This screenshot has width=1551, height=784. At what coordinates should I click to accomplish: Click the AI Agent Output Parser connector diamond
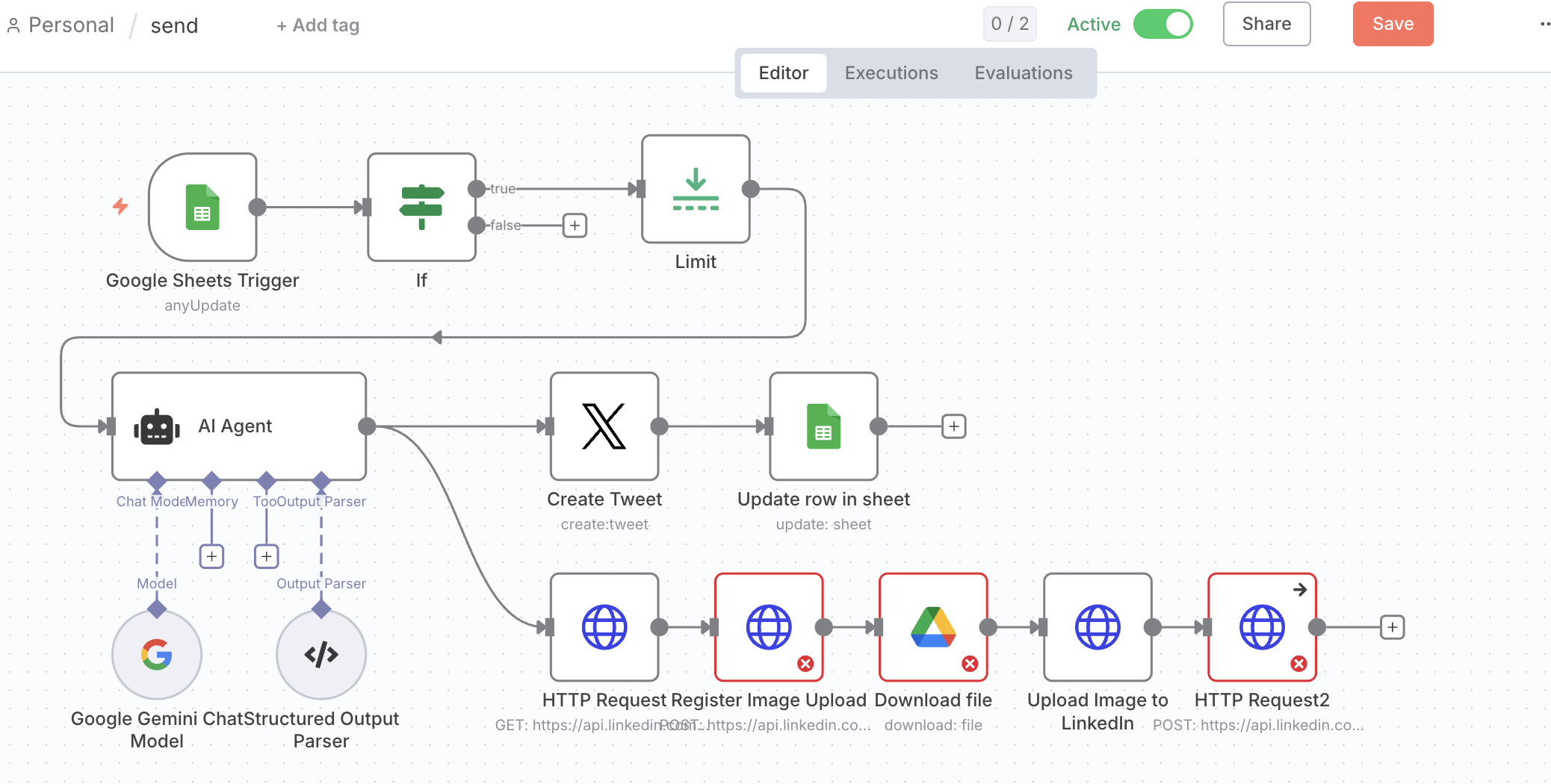[x=321, y=480]
